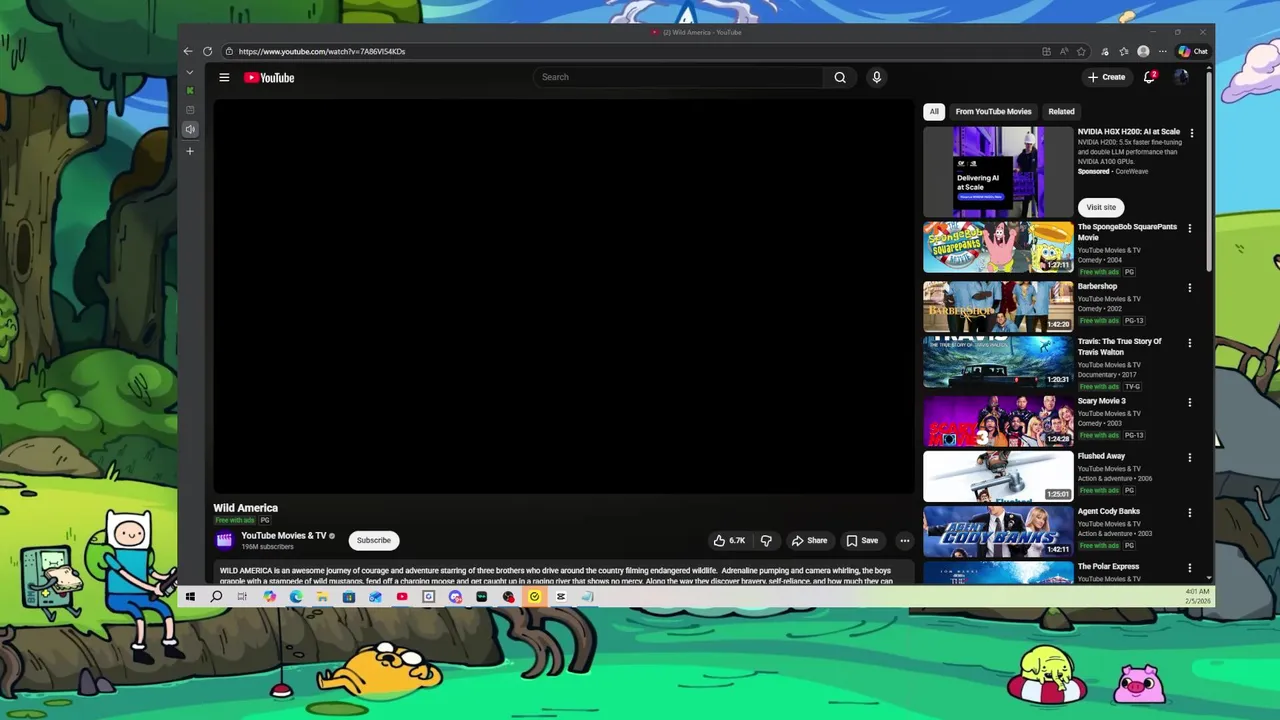Add a new tab with the plus icon

coord(190,151)
